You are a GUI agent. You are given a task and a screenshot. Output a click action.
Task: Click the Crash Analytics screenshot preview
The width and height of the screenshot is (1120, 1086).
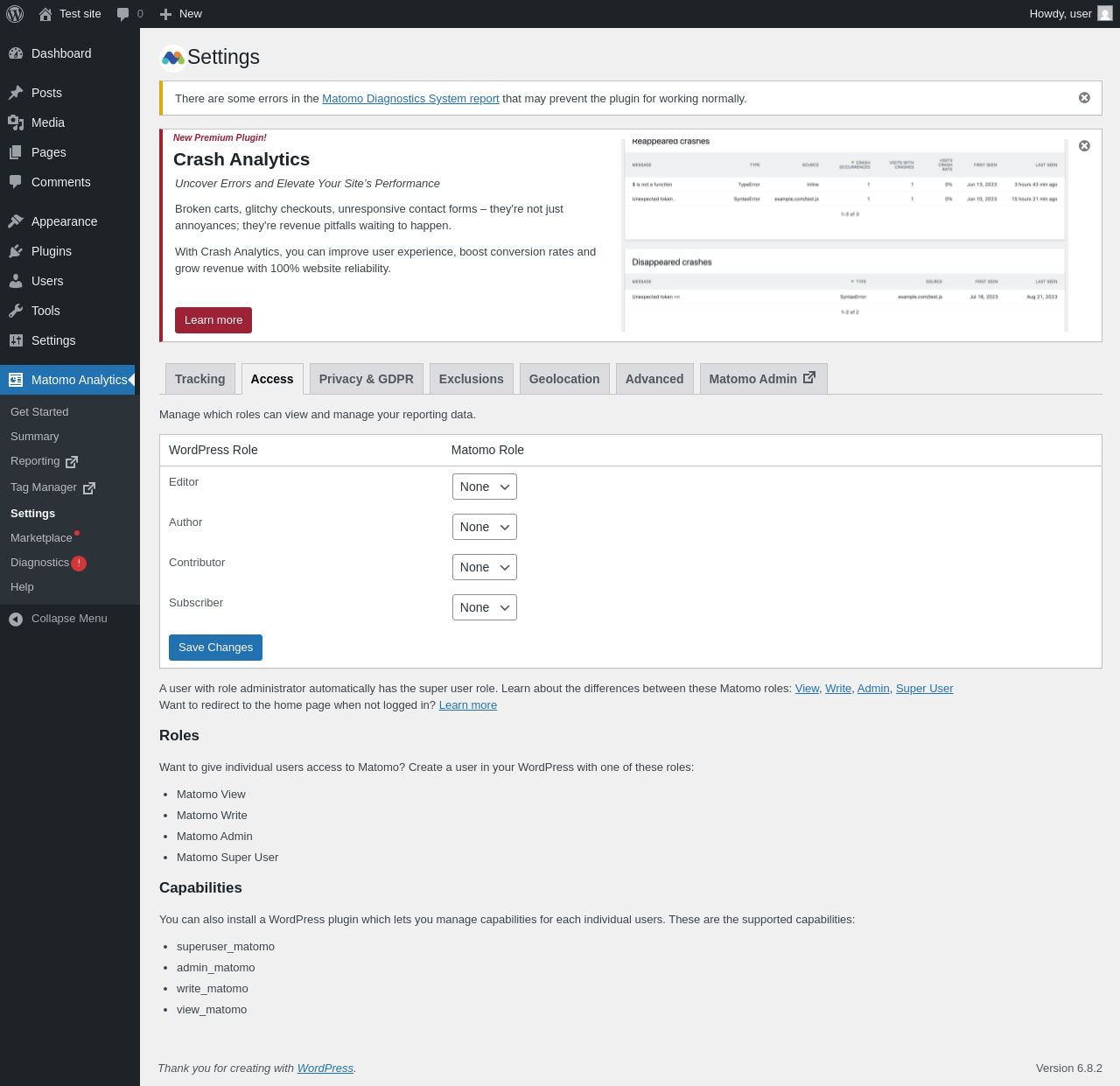pos(845,235)
